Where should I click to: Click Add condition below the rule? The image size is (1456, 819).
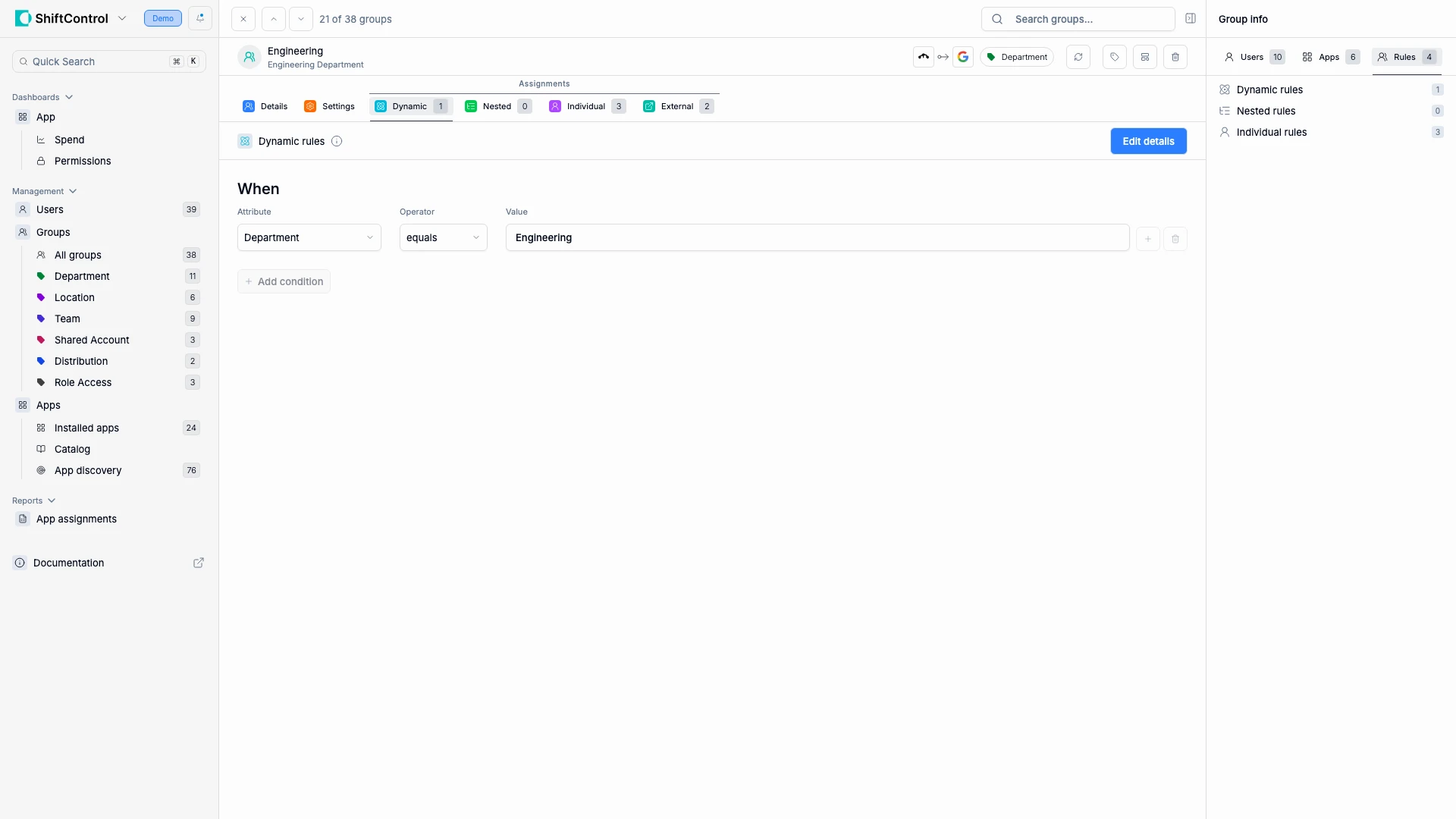click(x=284, y=281)
